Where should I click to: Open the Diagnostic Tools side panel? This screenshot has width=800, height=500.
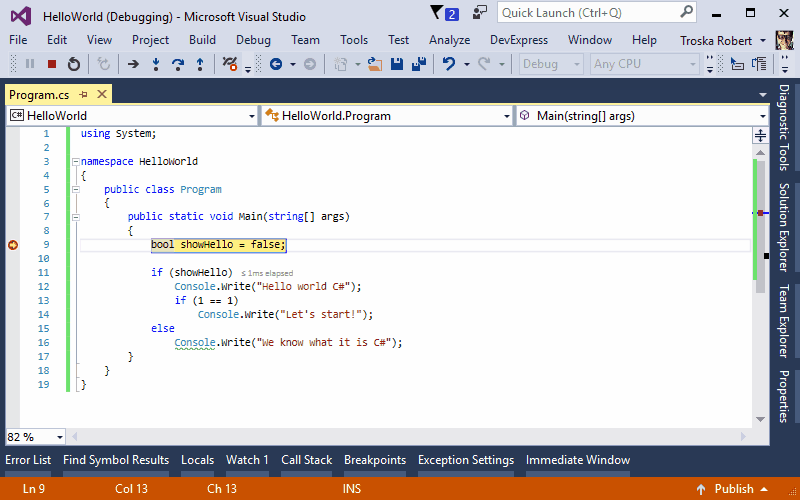tap(784, 128)
